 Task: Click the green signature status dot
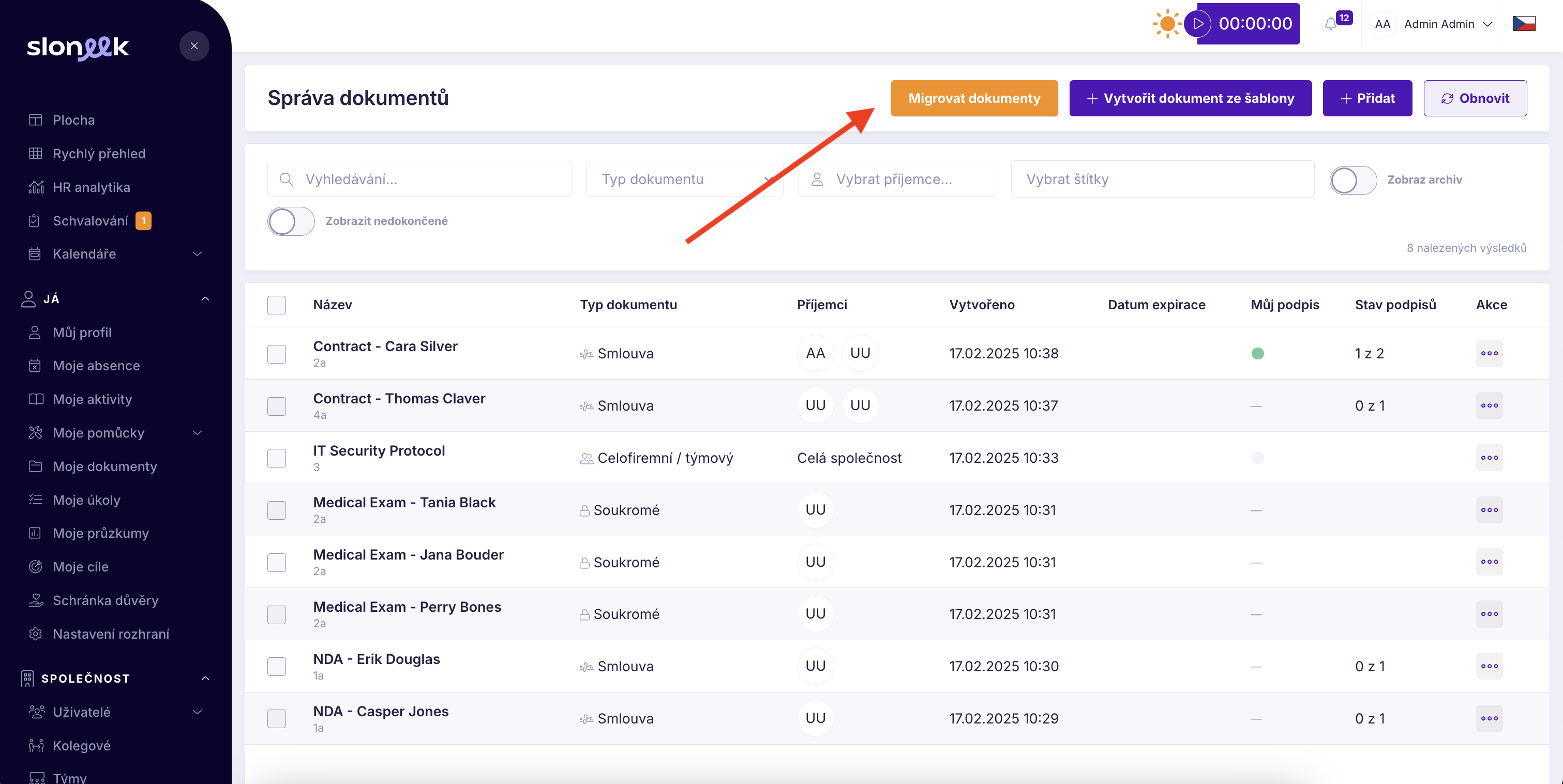coord(1257,353)
